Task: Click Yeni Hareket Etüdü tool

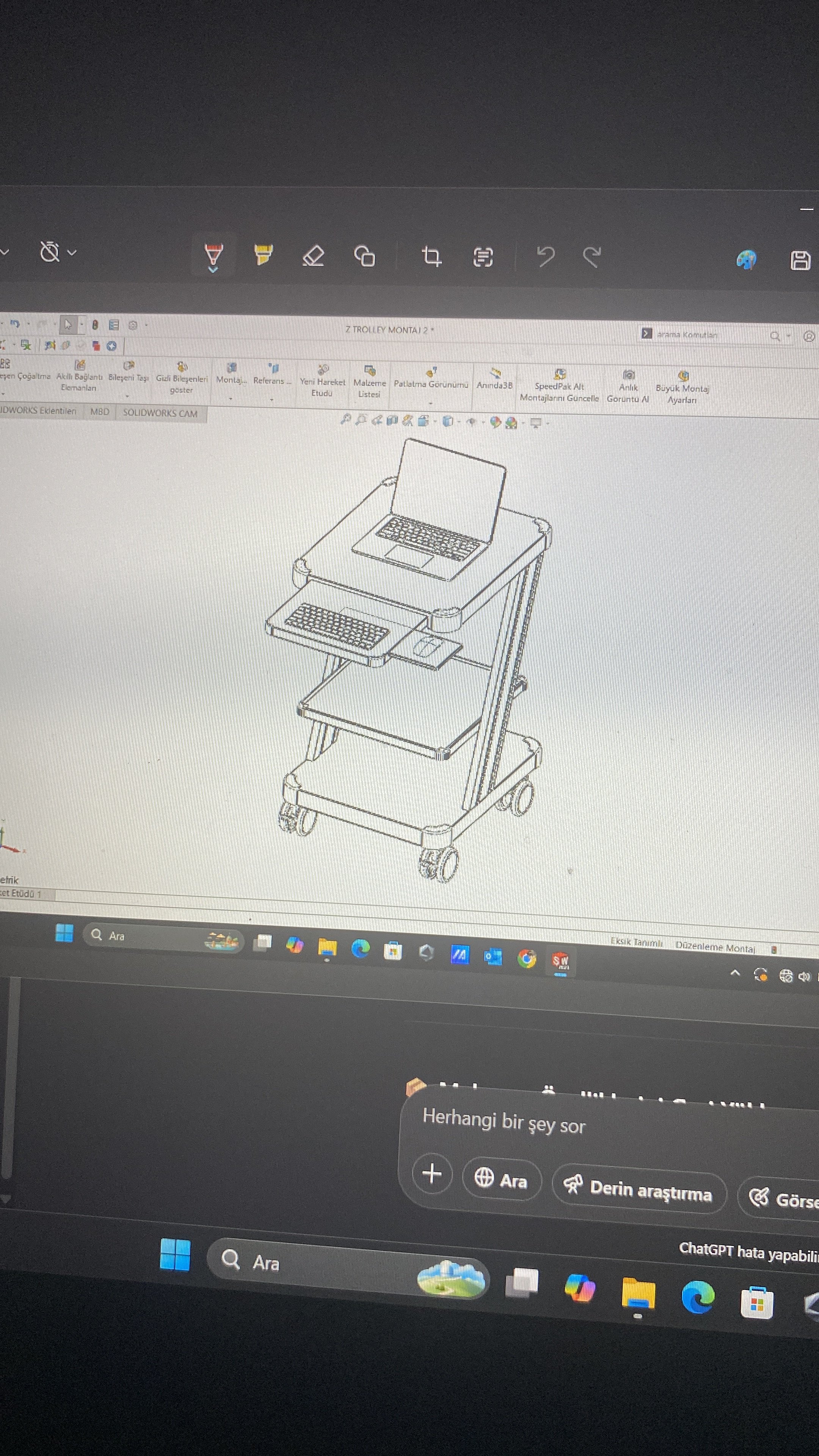Action: coord(322,380)
